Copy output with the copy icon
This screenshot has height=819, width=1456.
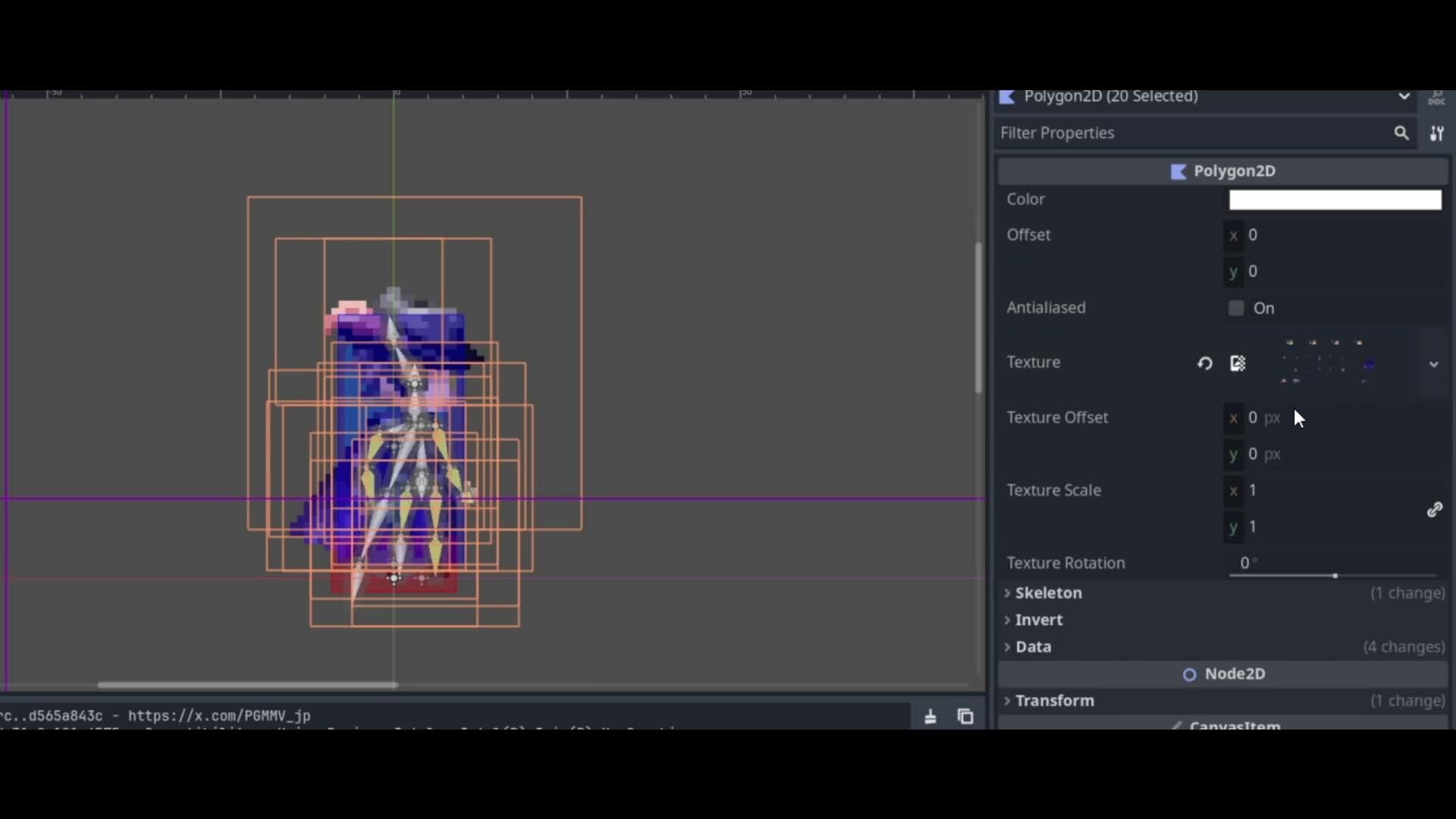[x=965, y=717]
